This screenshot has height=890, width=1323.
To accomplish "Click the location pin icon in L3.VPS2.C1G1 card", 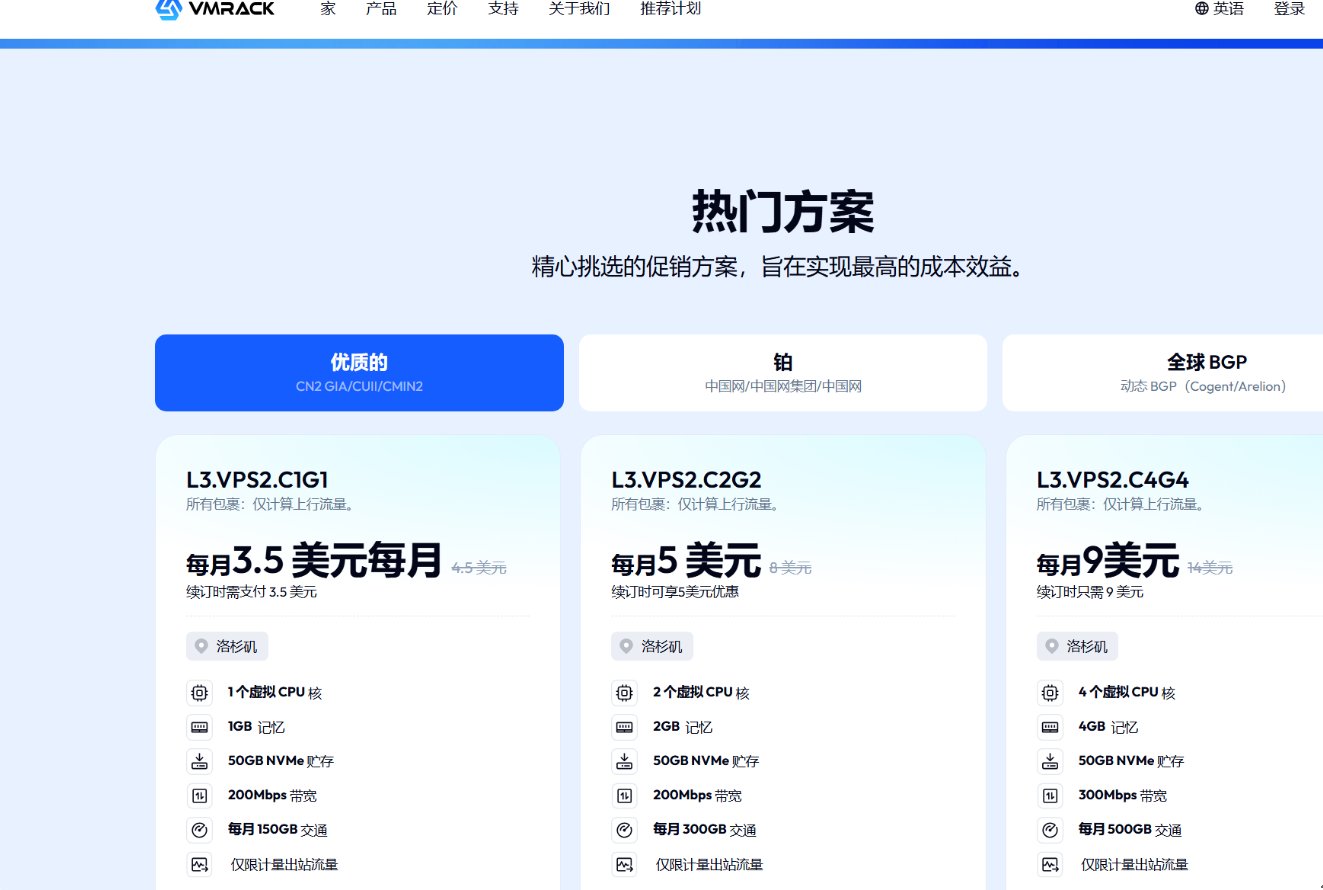I will [x=201, y=647].
